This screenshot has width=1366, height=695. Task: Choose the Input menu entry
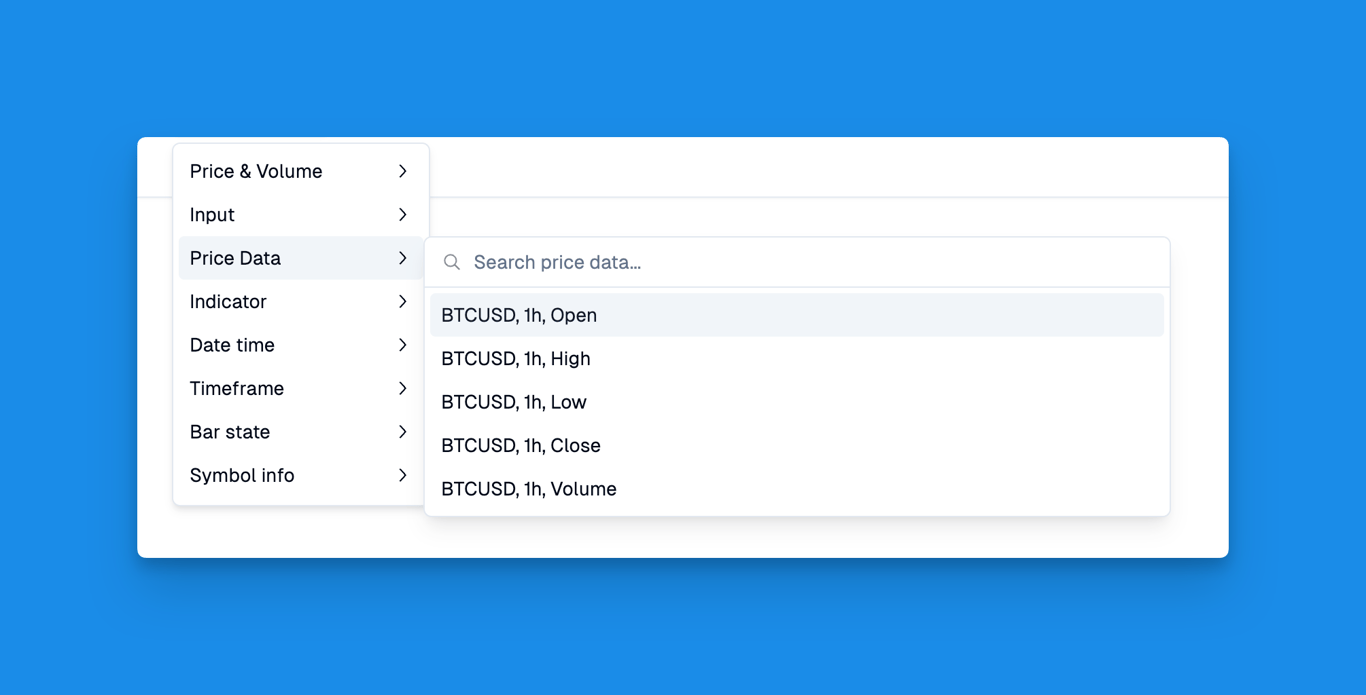pos(301,215)
